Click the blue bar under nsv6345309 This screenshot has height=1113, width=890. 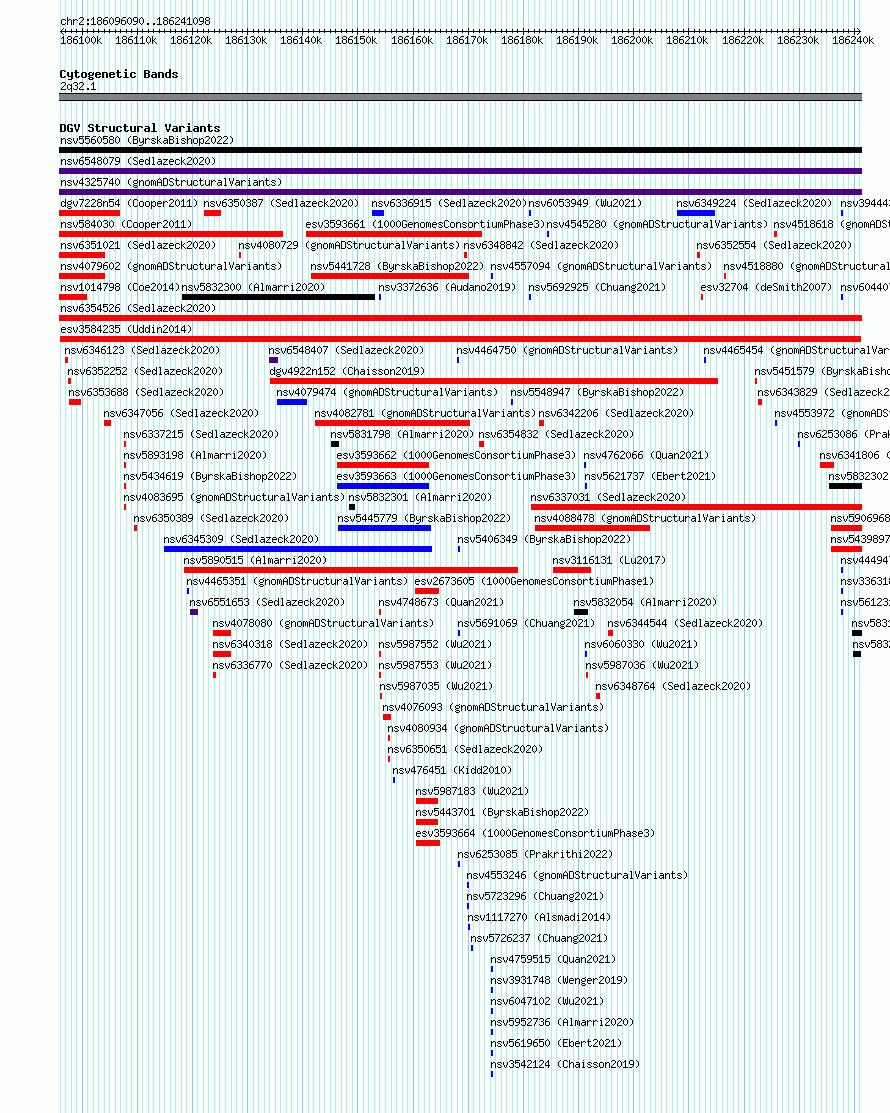297,549
